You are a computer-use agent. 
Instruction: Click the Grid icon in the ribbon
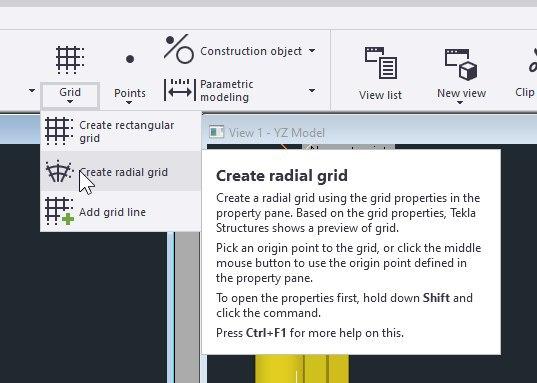[70, 60]
